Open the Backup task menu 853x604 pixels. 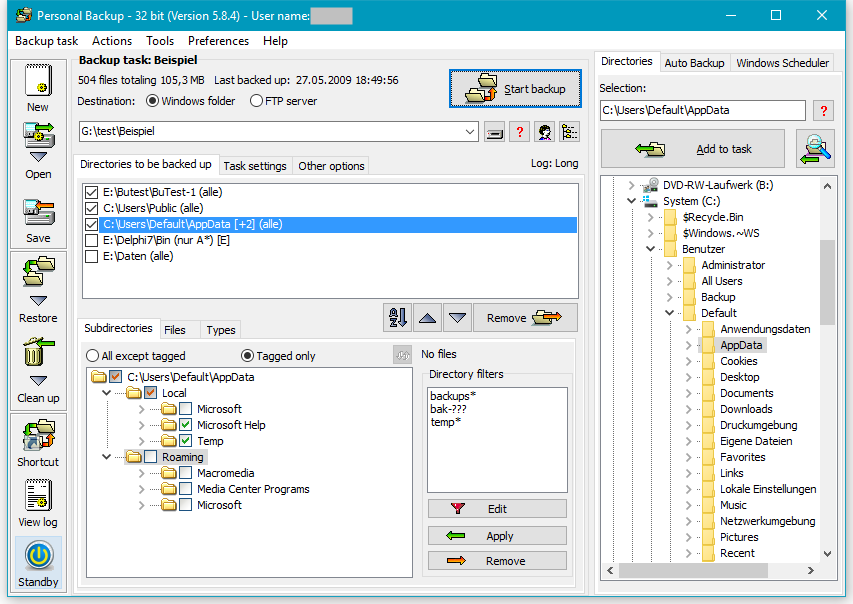coord(46,41)
